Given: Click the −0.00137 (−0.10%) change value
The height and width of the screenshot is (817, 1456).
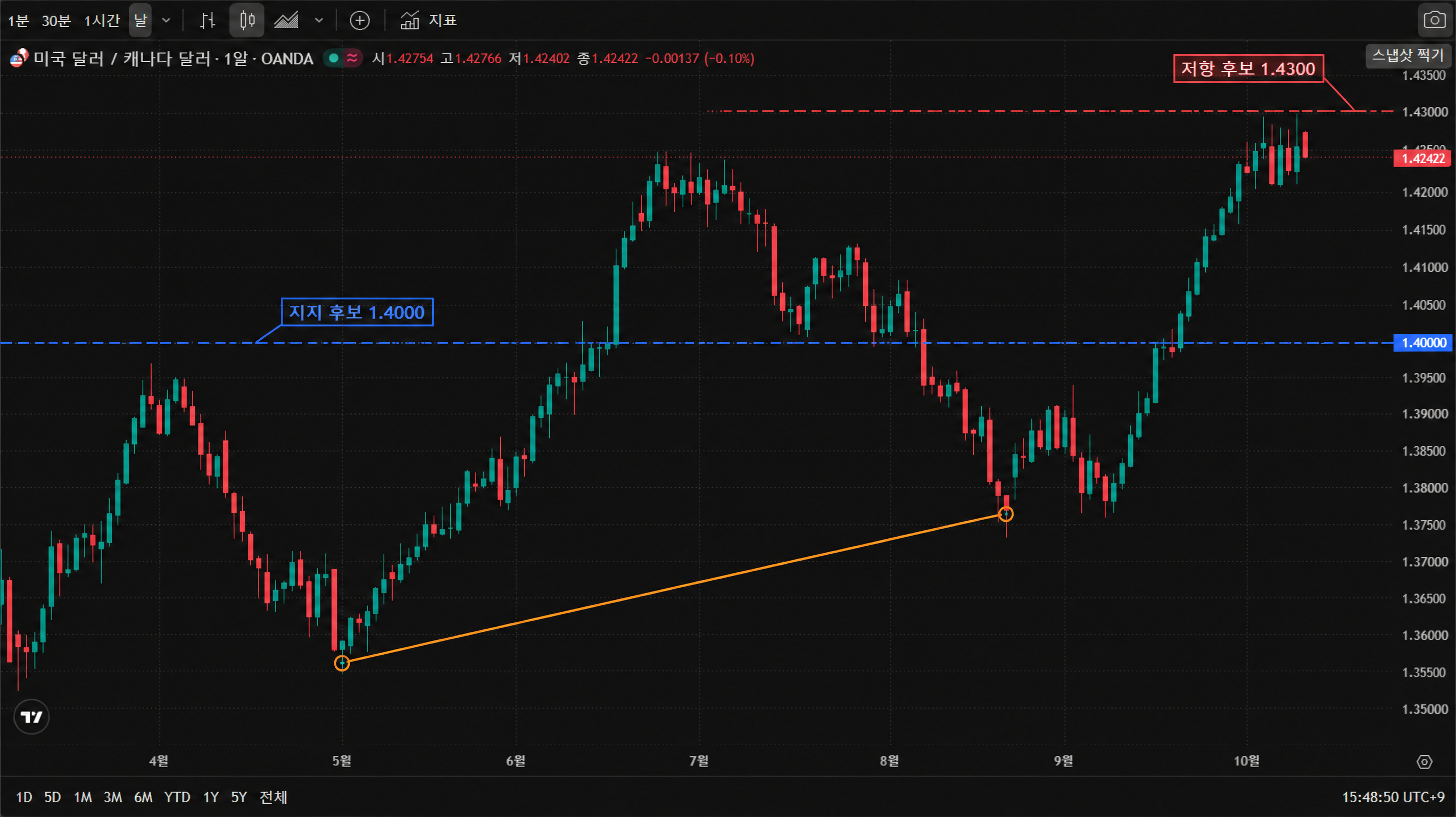Looking at the screenshot, I should click(700, 58).
